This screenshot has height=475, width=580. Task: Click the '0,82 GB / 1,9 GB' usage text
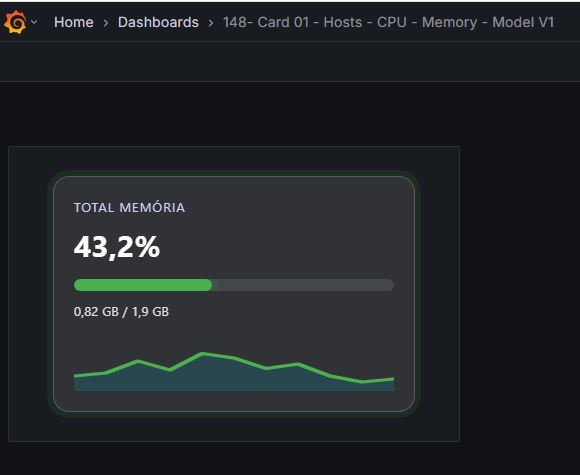121,312
